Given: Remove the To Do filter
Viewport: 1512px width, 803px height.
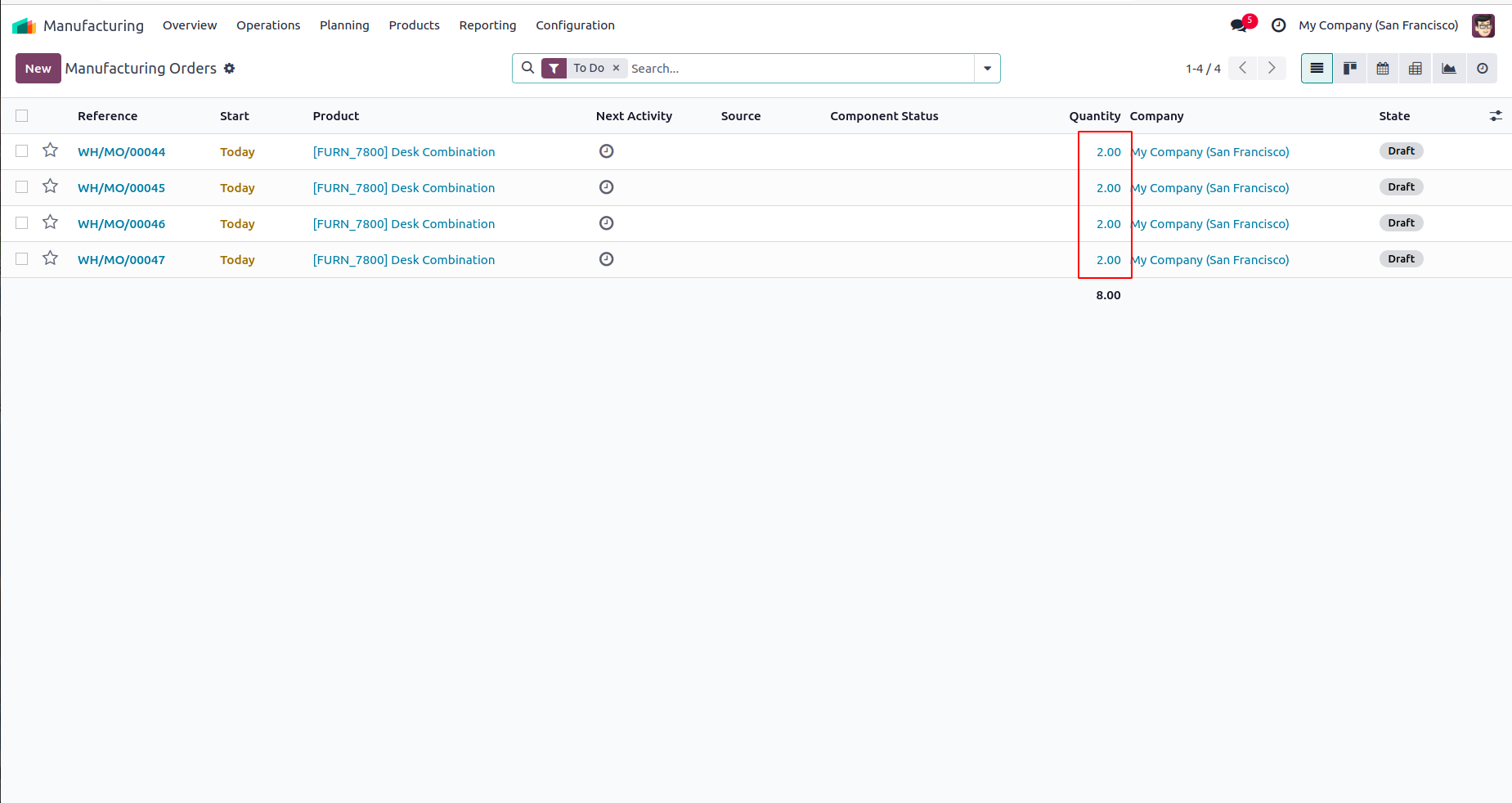Looking at the screenshot, I should pyautogui.click(x=617, y=68).
